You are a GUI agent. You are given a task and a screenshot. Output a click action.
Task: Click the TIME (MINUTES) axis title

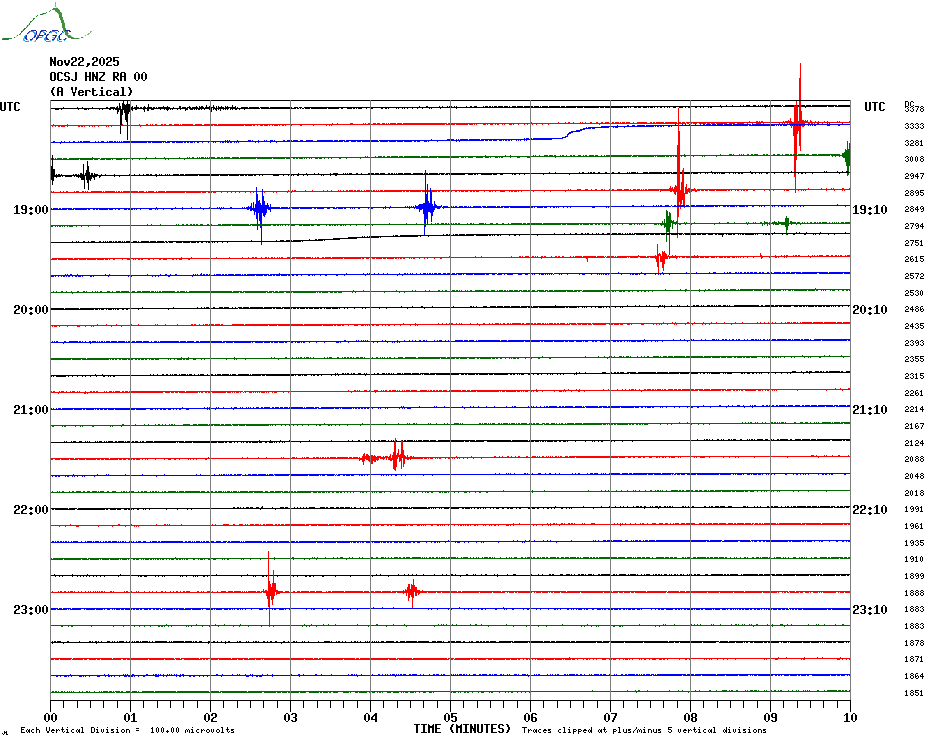coord(462,729)
